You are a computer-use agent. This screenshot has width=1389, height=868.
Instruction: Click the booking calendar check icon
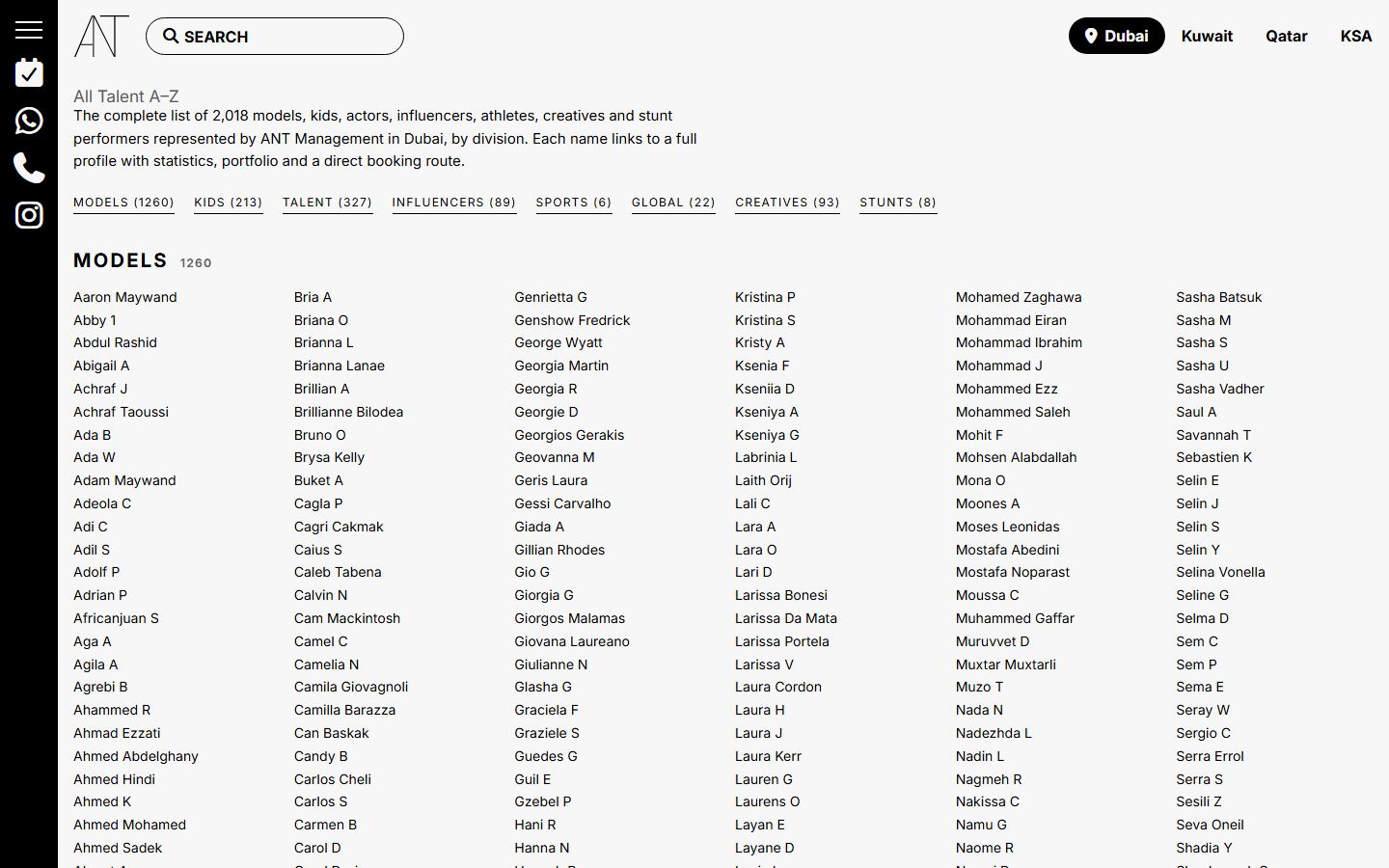click(29, 72)
